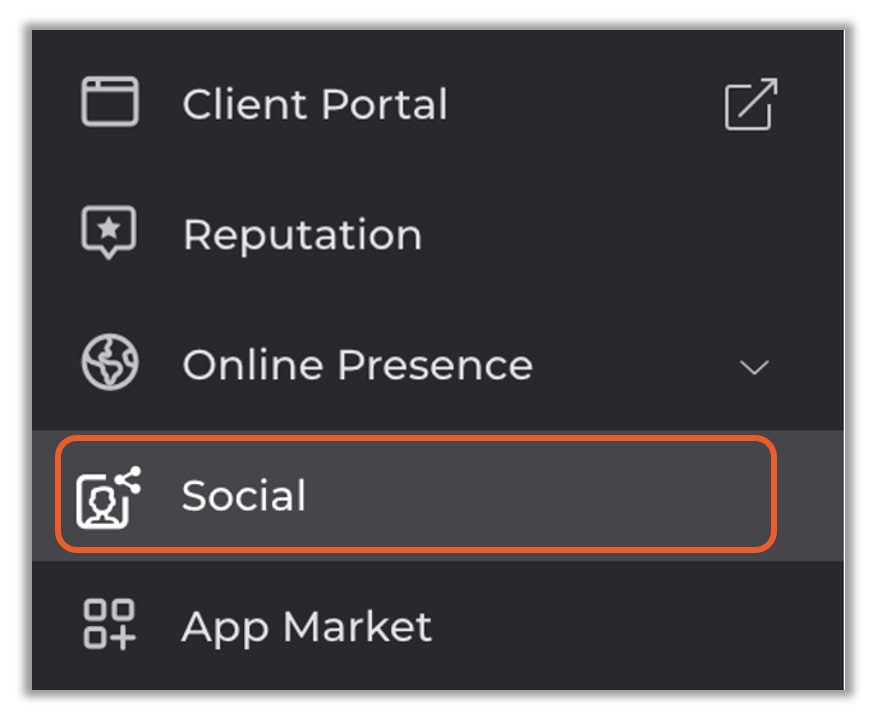870x716 pixels.
Task: Click the Social profile share icon
Action: [109, 497]
